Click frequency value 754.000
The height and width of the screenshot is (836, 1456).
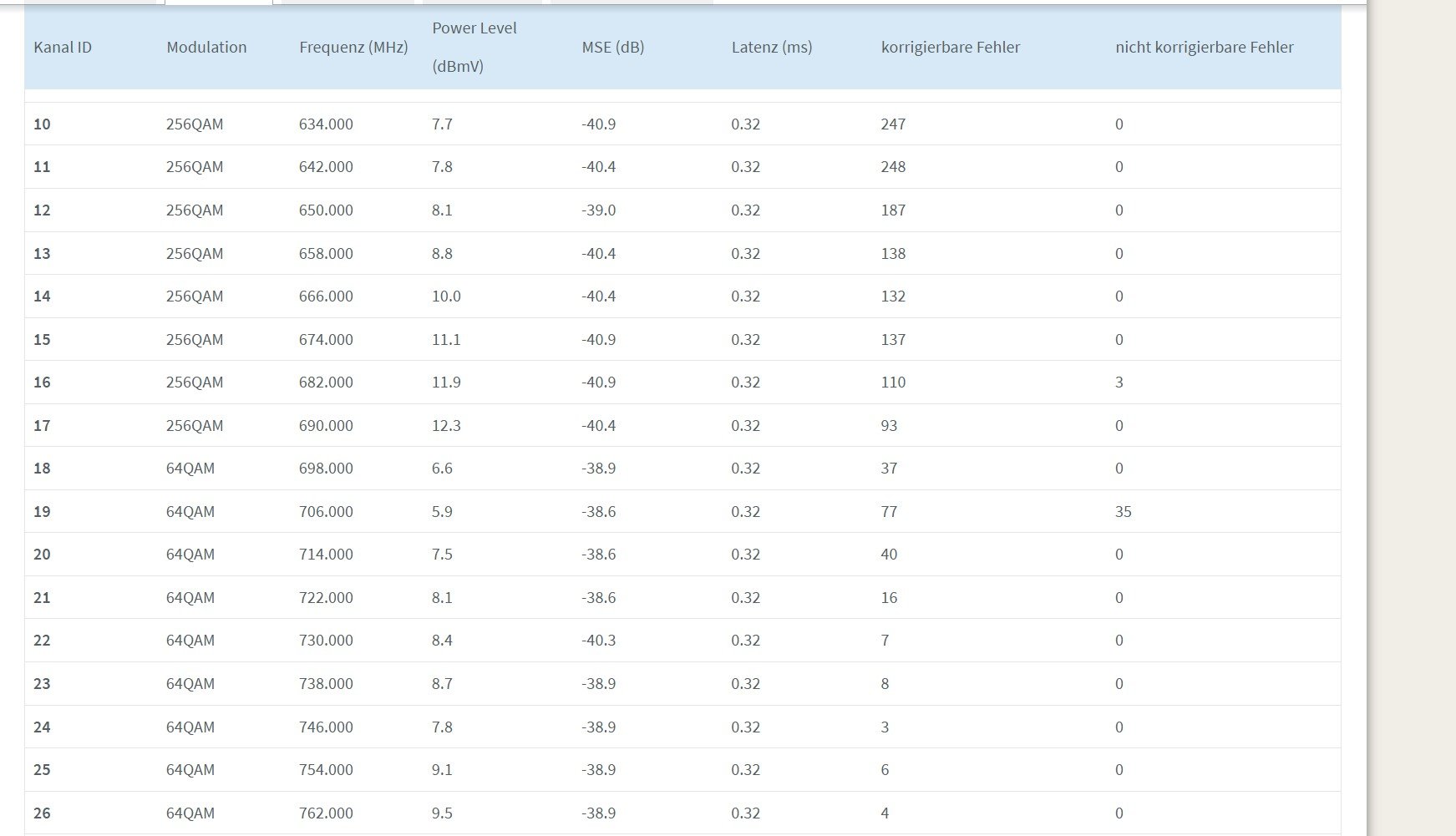tap(326, 770)
